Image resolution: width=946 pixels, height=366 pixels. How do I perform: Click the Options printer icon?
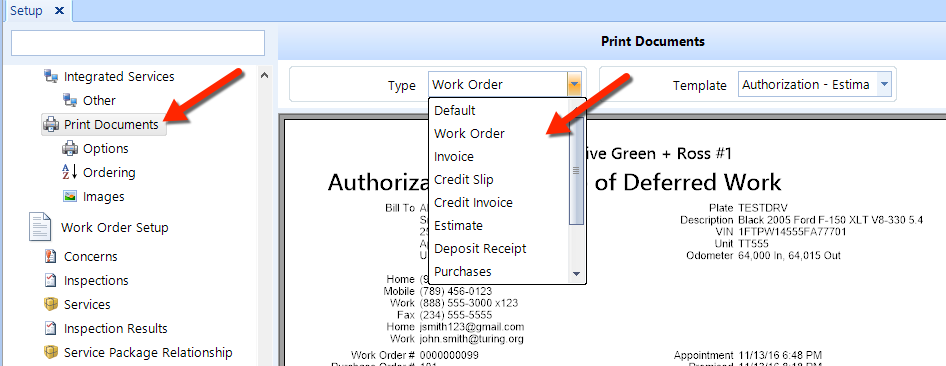[x=70, y=148]
